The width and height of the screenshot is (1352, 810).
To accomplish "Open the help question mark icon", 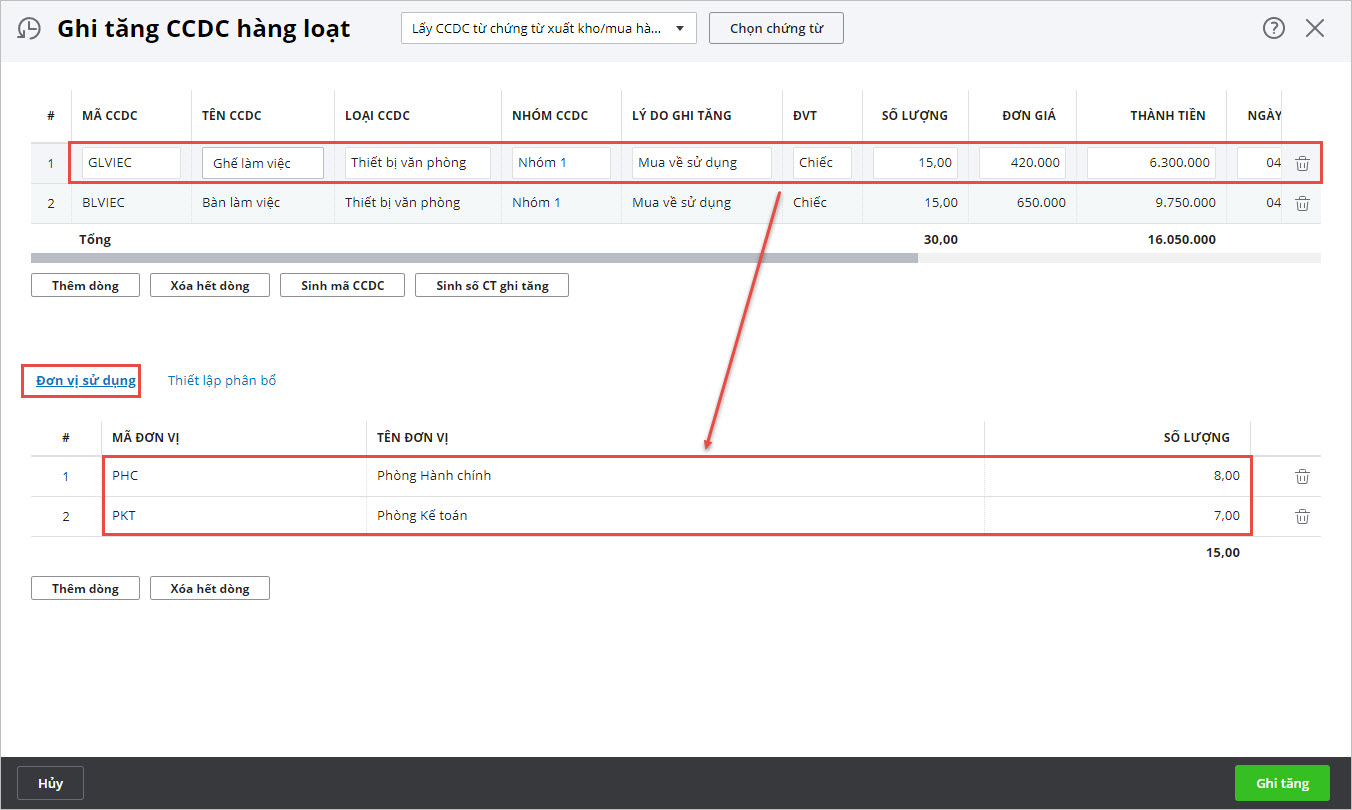I will tap(1273, 28).
